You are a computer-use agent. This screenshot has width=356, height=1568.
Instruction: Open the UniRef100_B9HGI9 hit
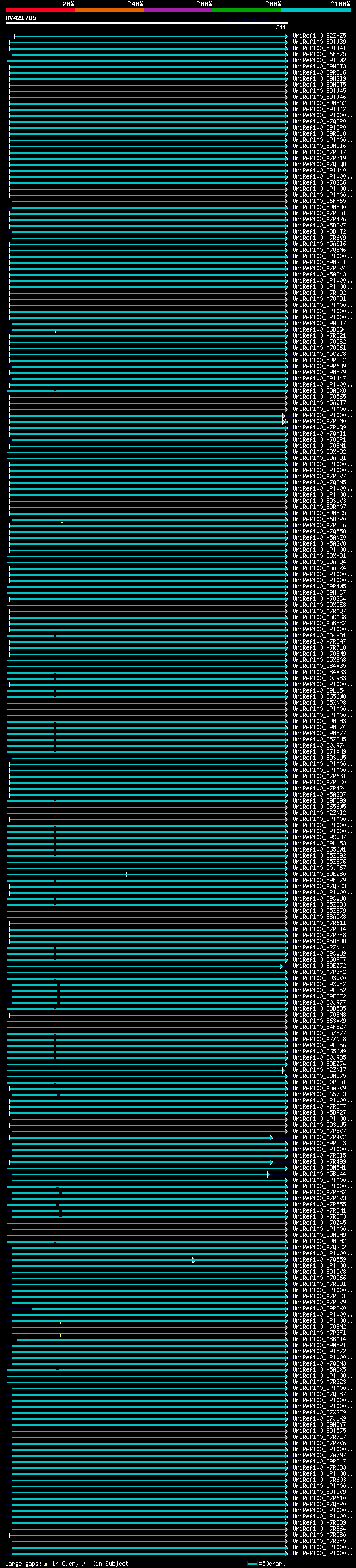tap(319, 78)
